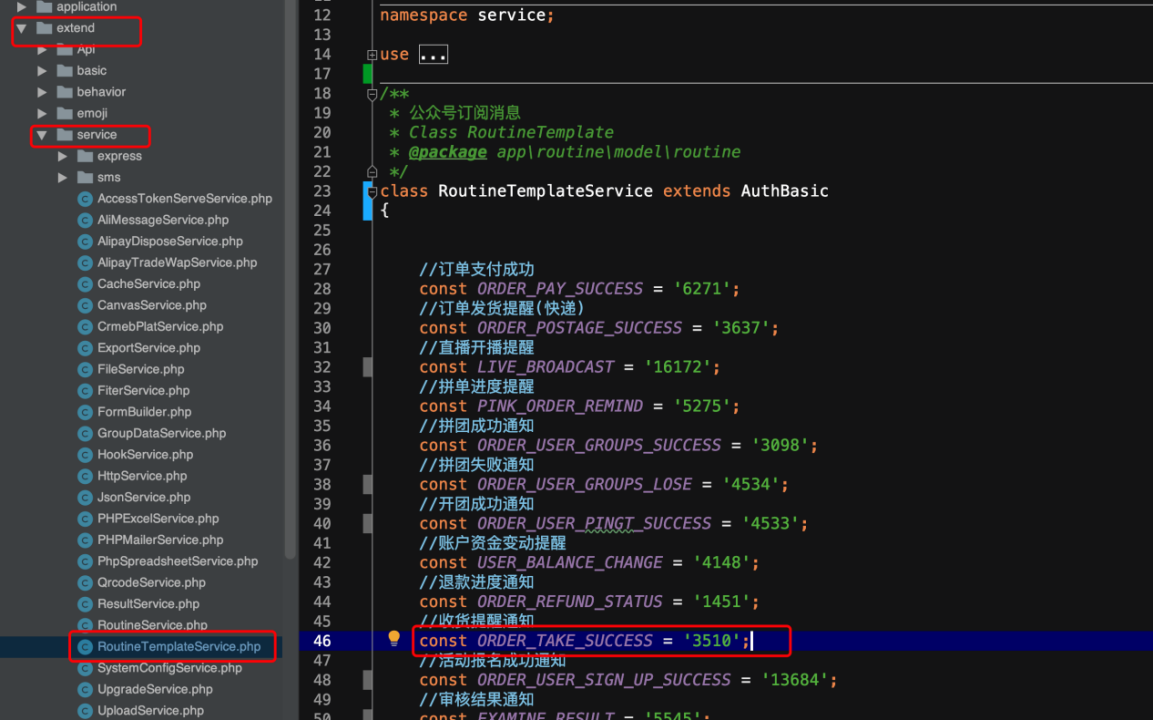Expand the behavior folder arrow
Screen dimensions: 1153x720
point(42,92)
